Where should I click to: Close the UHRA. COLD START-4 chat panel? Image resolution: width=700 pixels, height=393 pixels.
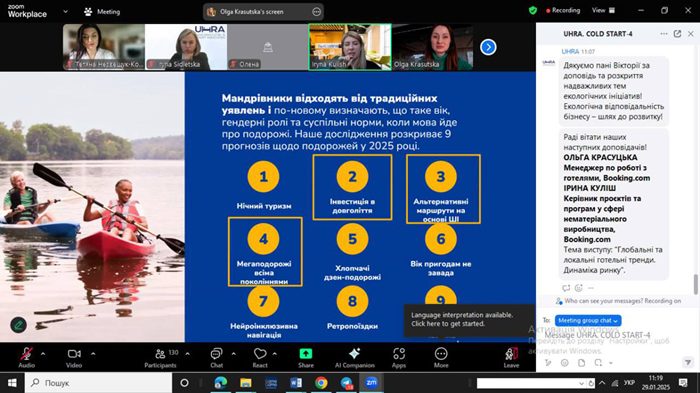(691, 34)
